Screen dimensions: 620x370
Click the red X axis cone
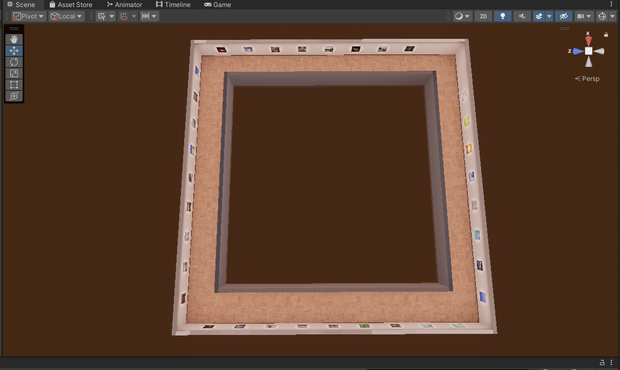click(x=588, y=41)
